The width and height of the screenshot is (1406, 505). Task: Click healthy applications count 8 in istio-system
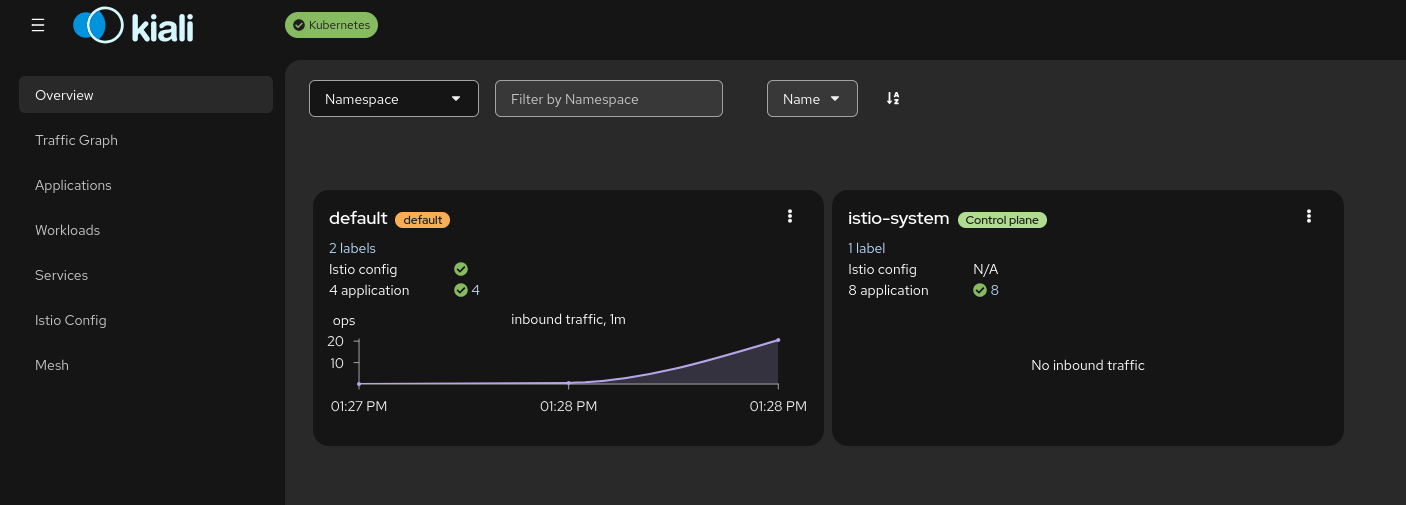(x=995, y=290)
